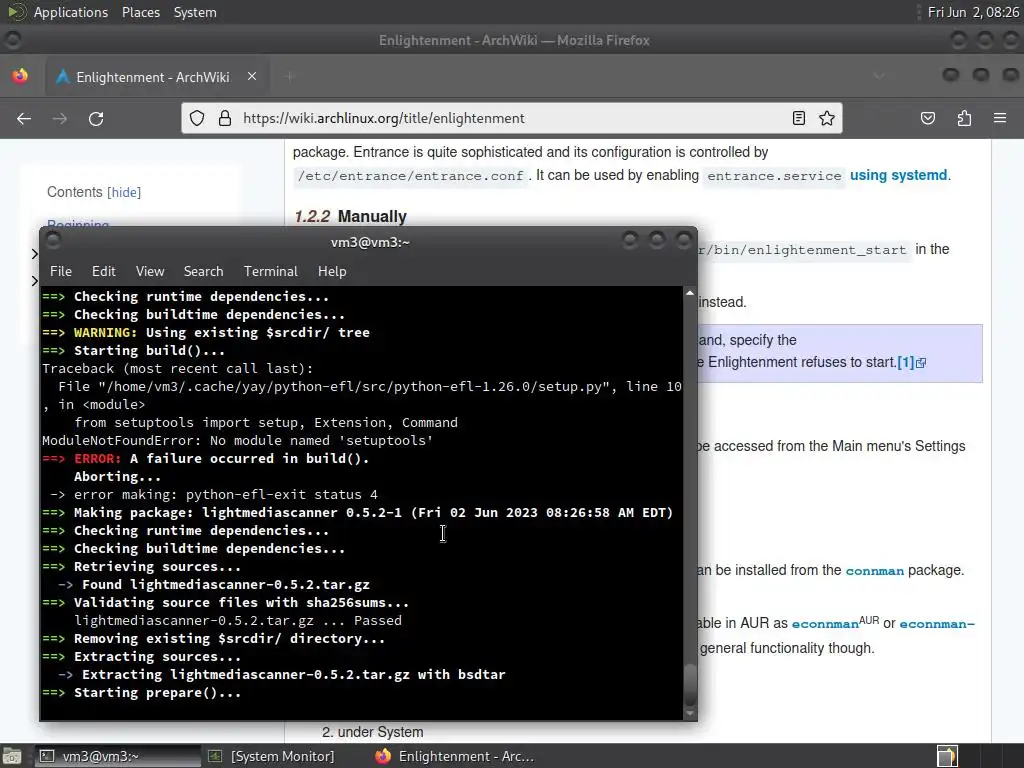Open the tracking protection shield icon

pyautogui.click(x=197, y=118)
